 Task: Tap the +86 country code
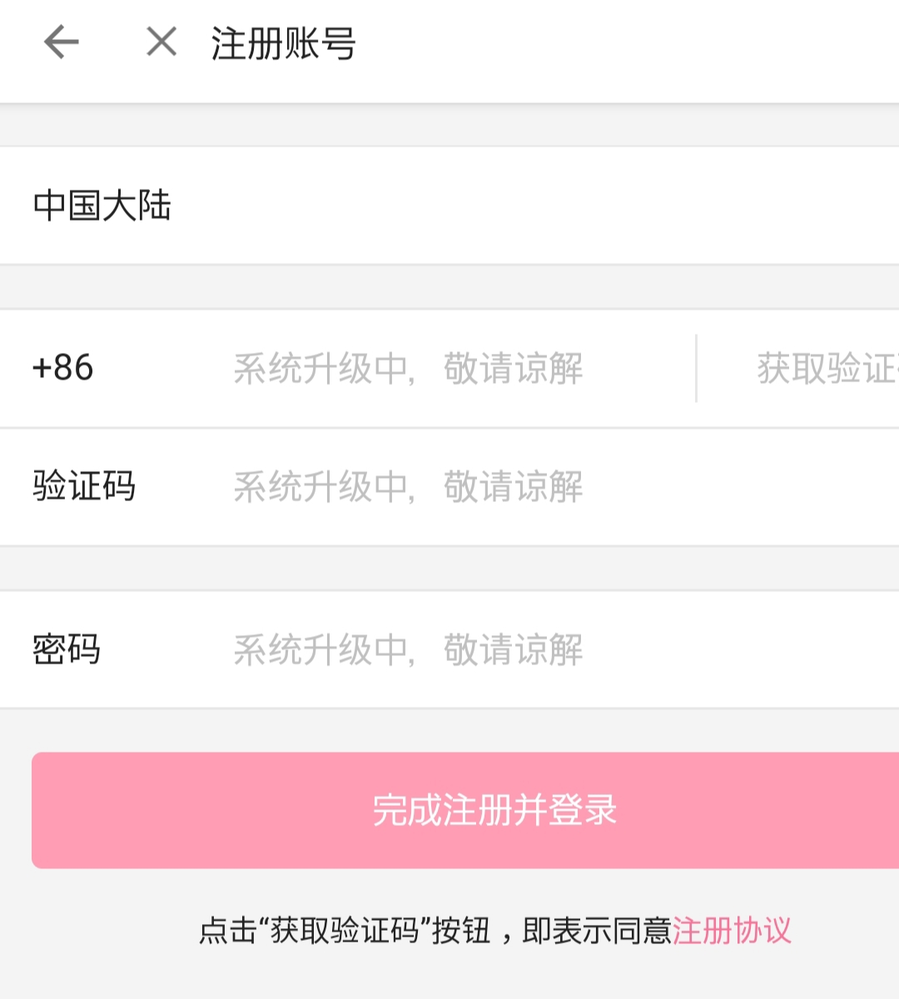(x=63, y=368)
